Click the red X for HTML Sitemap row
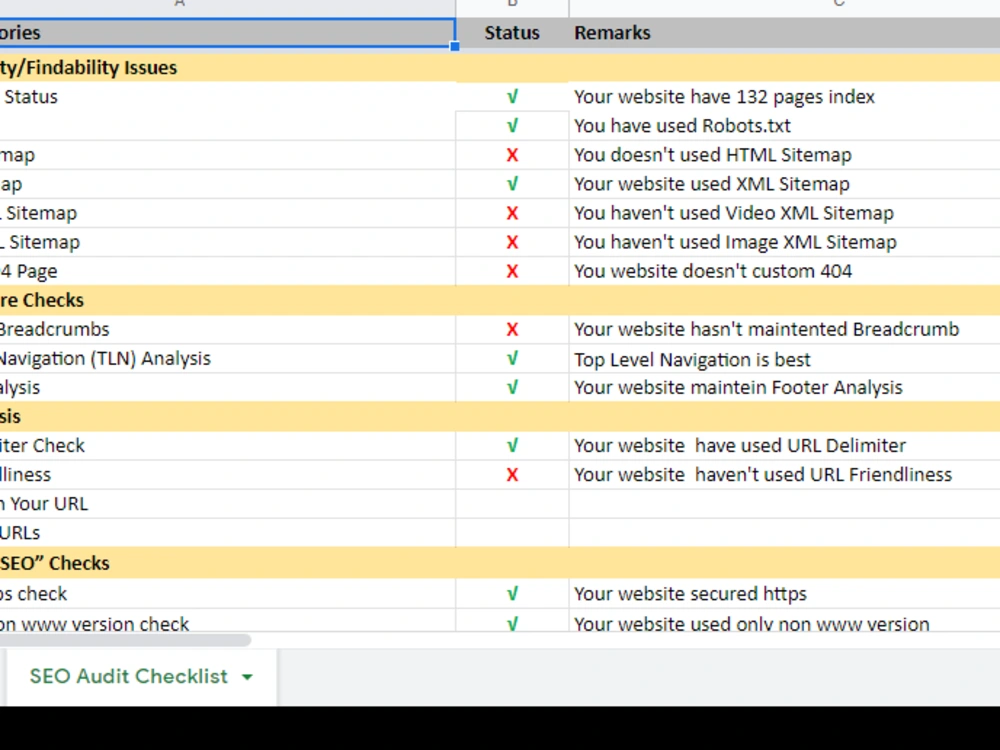 tap(512, 155)
